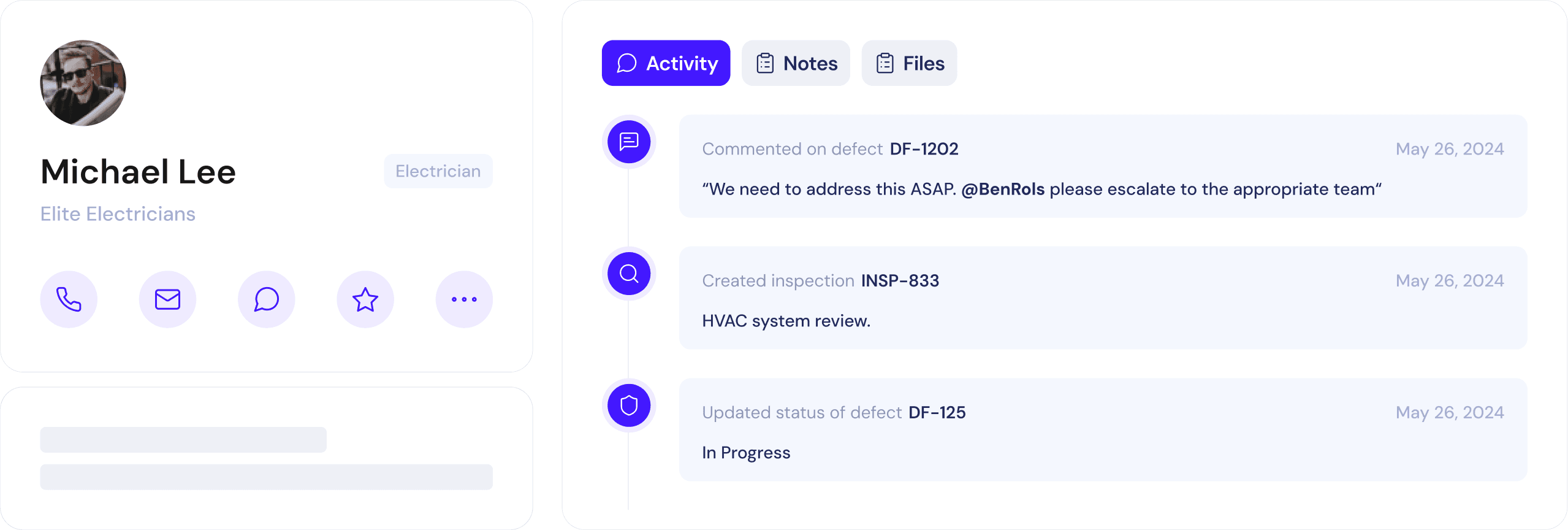Click the magnifier inspection timeline icon
Screen dimensions: 1568x530
click(629, 274)
